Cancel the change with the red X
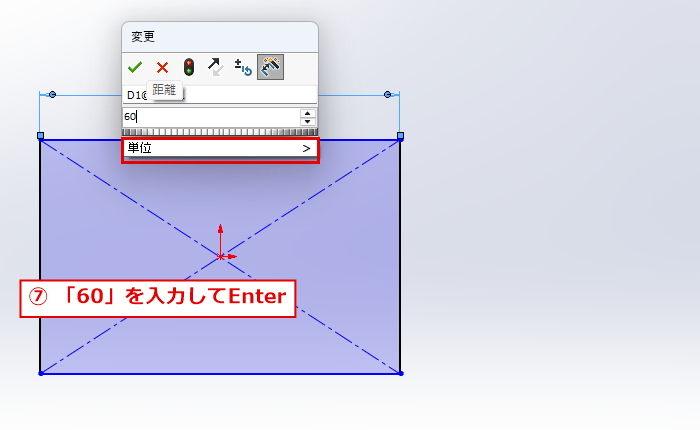This screenshot has width=700, height=430. (x=162, y=68)
